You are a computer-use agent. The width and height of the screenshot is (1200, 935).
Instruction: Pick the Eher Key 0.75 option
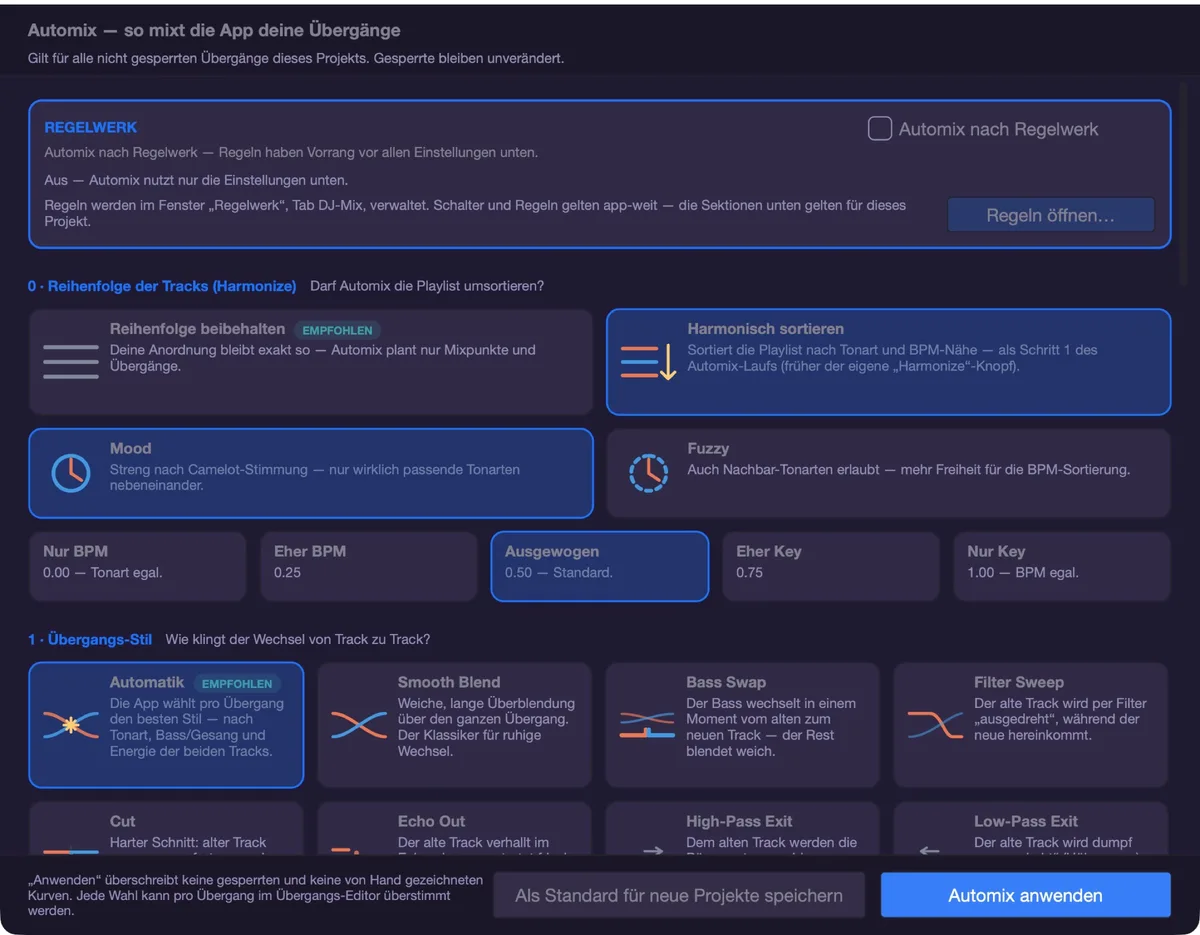(x=831, y=566)
